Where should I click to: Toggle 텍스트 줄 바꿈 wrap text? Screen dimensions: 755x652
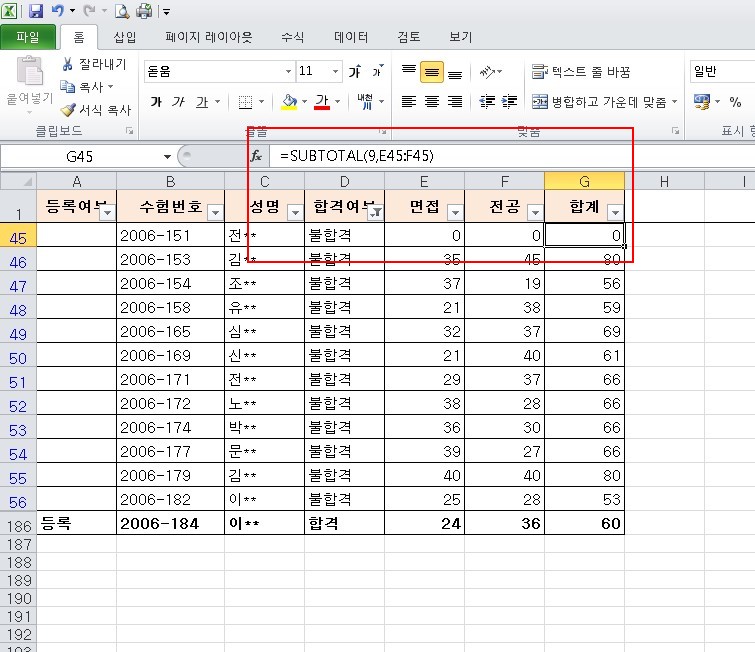(581, 72)
